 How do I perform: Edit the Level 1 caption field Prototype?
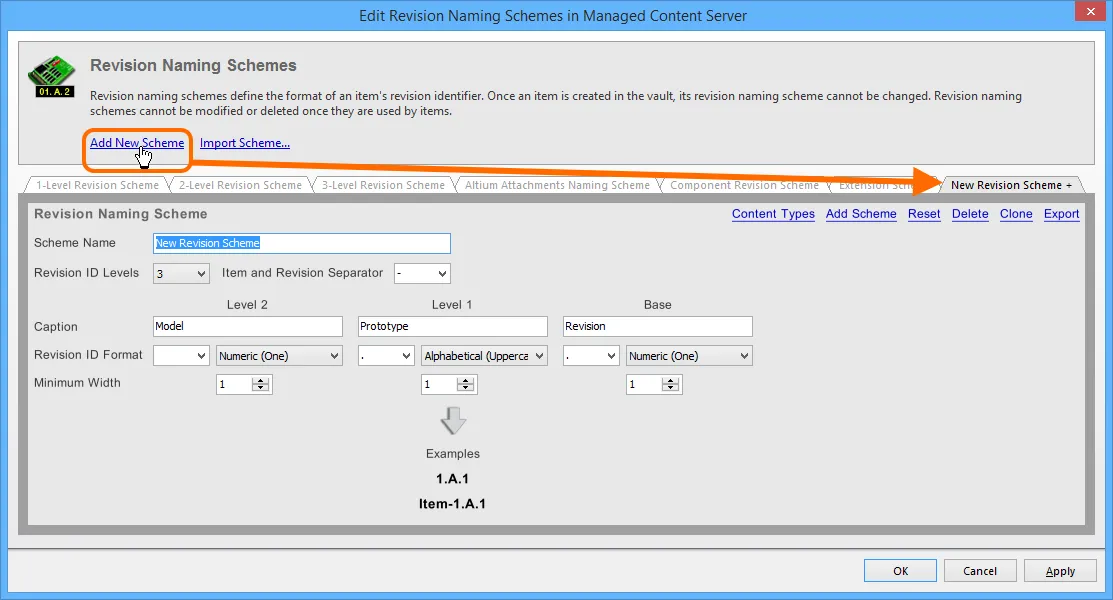tap(453, 327)
